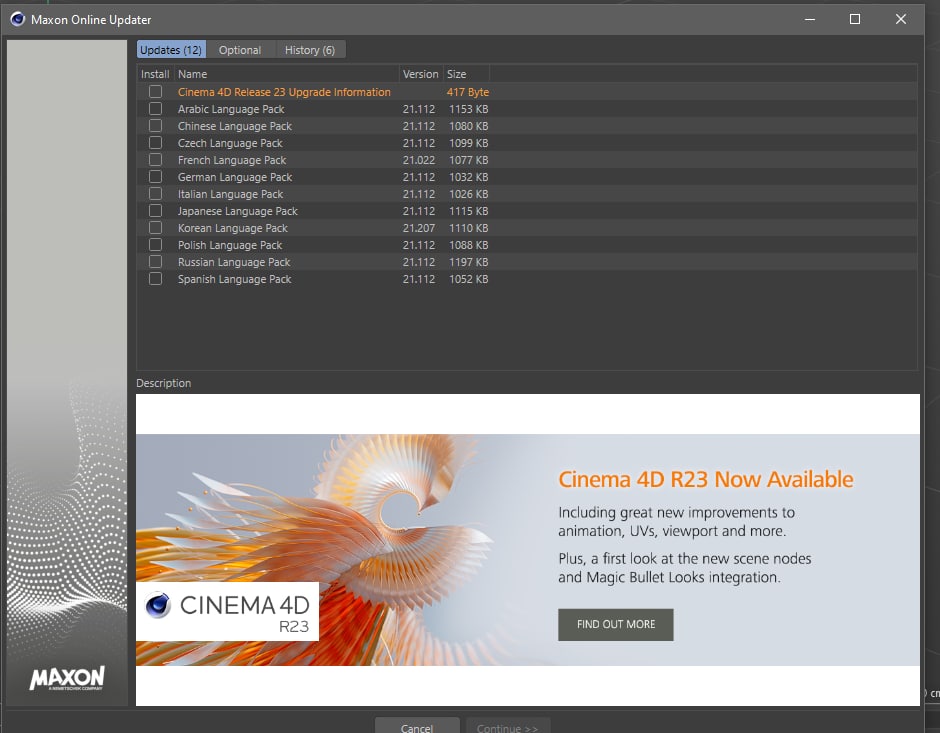This screenshot has width=940, height=733.
Task: Tick the Chinese Language Pack checkbox
Action: 155,126
